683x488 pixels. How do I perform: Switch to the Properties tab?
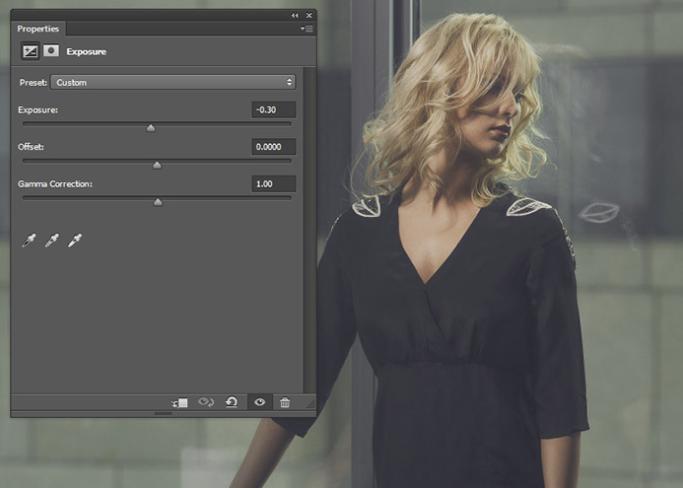[x=39, y=29]
